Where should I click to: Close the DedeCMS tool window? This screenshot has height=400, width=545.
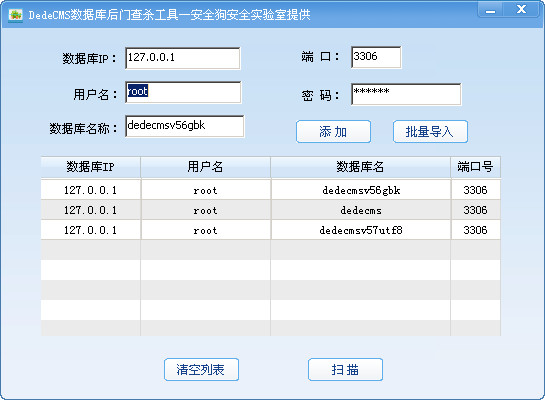click(x=521, y=9)
